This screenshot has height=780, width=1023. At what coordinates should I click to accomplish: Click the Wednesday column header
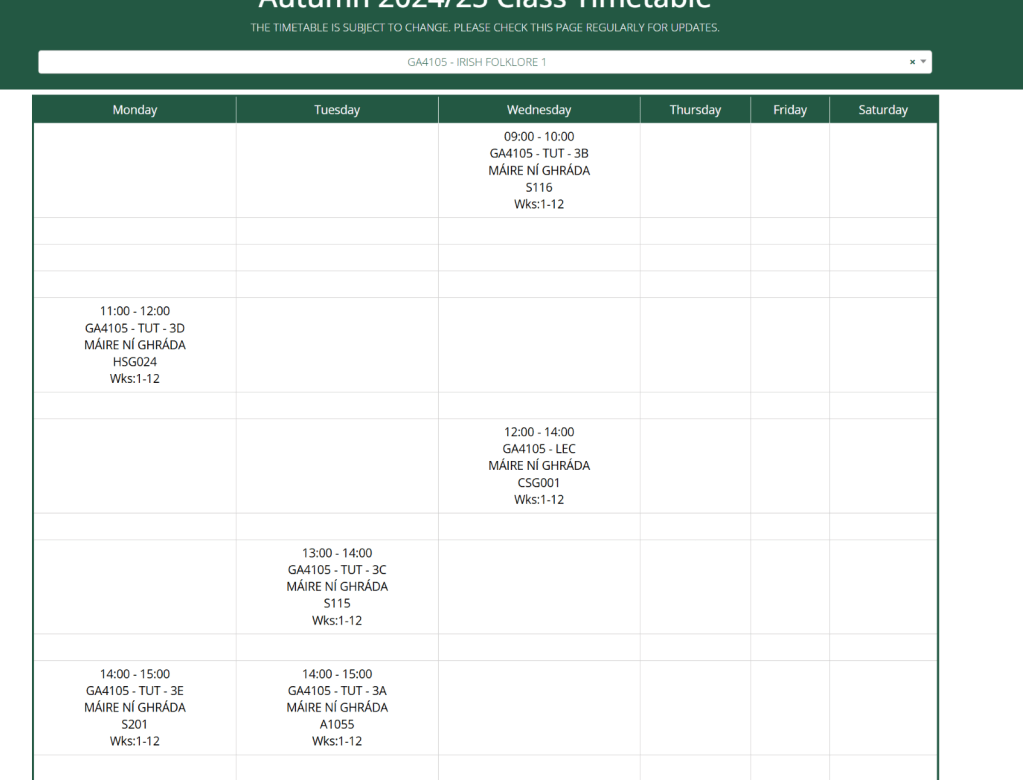tap(538, 109)
